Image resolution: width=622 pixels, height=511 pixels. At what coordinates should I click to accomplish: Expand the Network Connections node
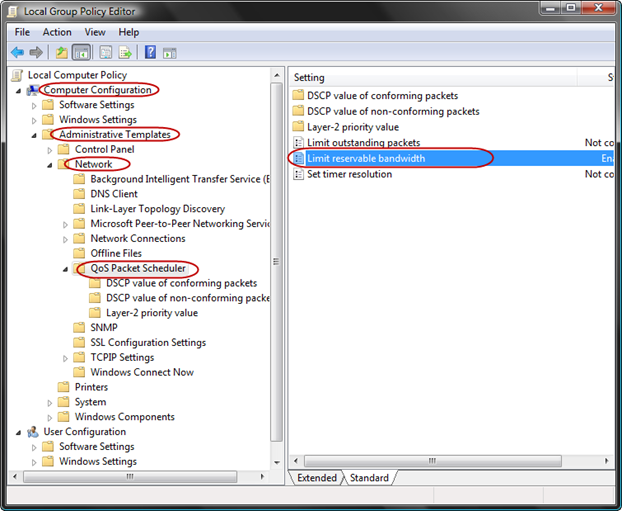pyautogui.click(x=65, y=239)
